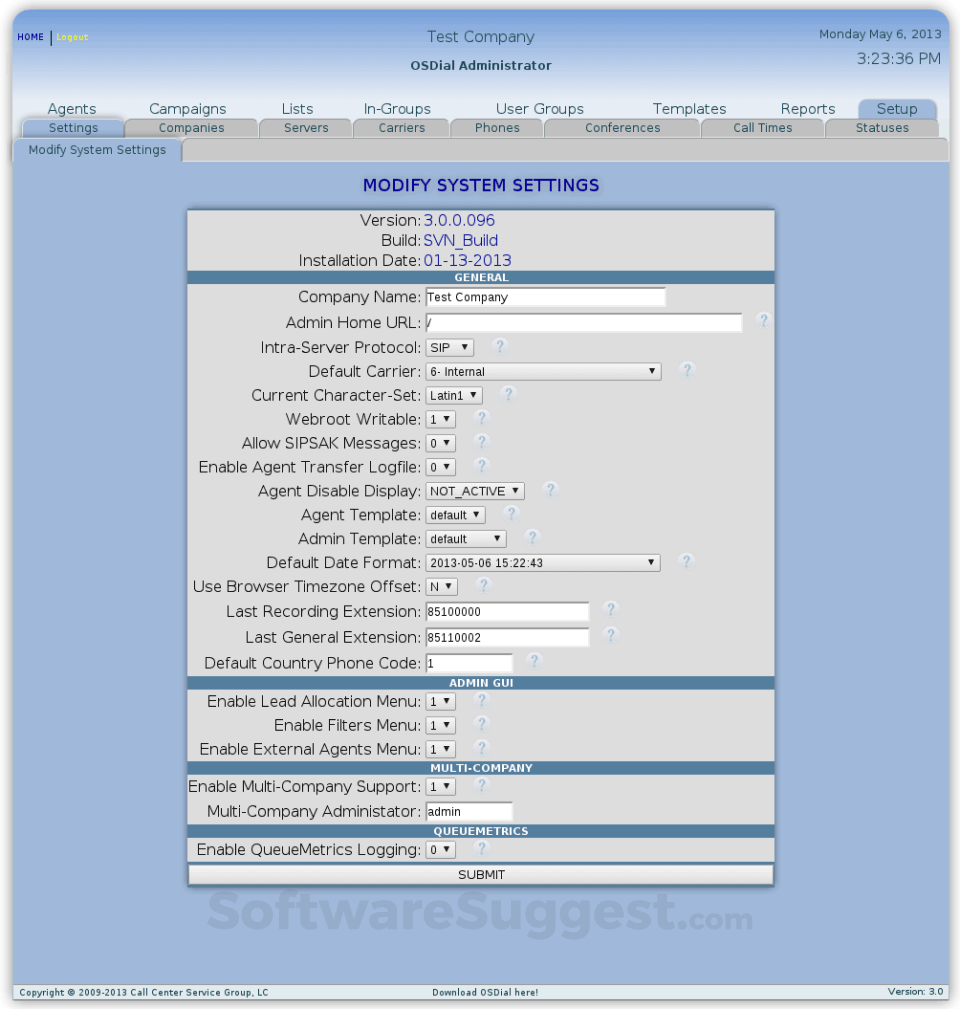The height and width of the screenshot is (1009, 960).
Task: Switch to the Campaigns tab
Action: point(186,108)
